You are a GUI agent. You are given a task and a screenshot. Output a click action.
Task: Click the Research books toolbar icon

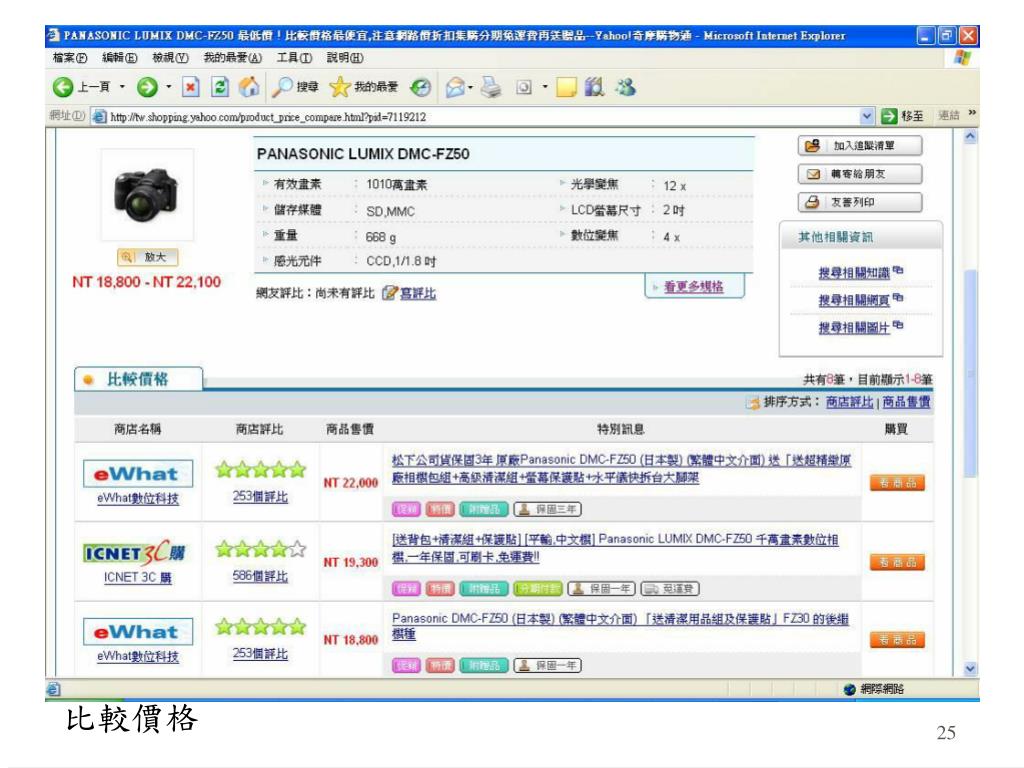[x=594, y=87]
